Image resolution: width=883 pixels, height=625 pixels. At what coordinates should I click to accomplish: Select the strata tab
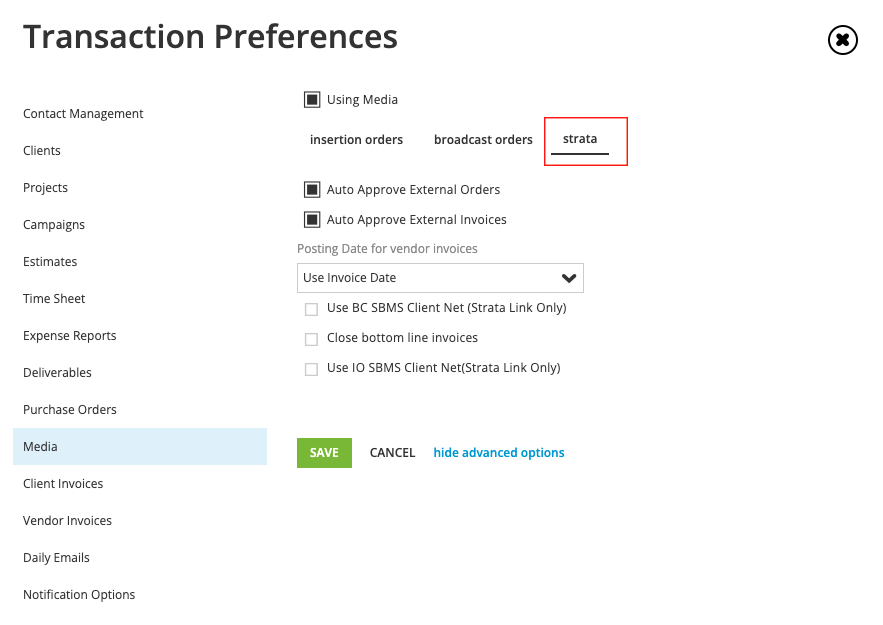[580, 139]
